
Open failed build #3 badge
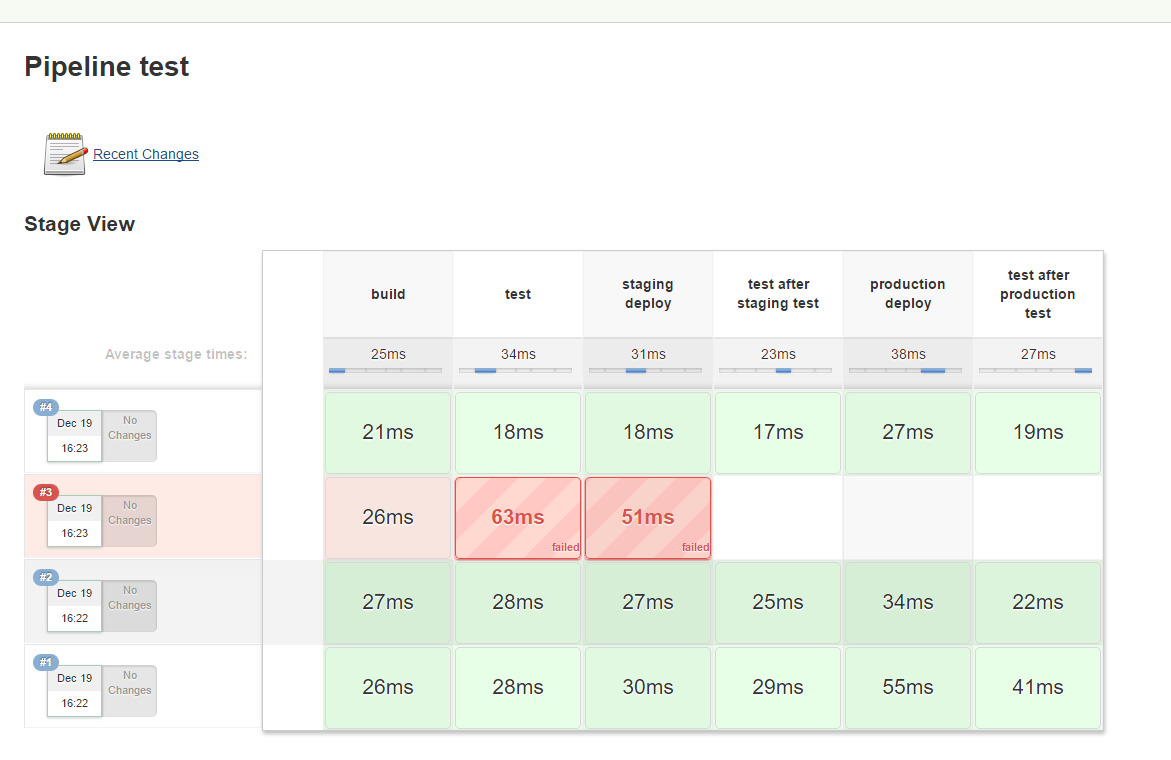click(46, 492)
